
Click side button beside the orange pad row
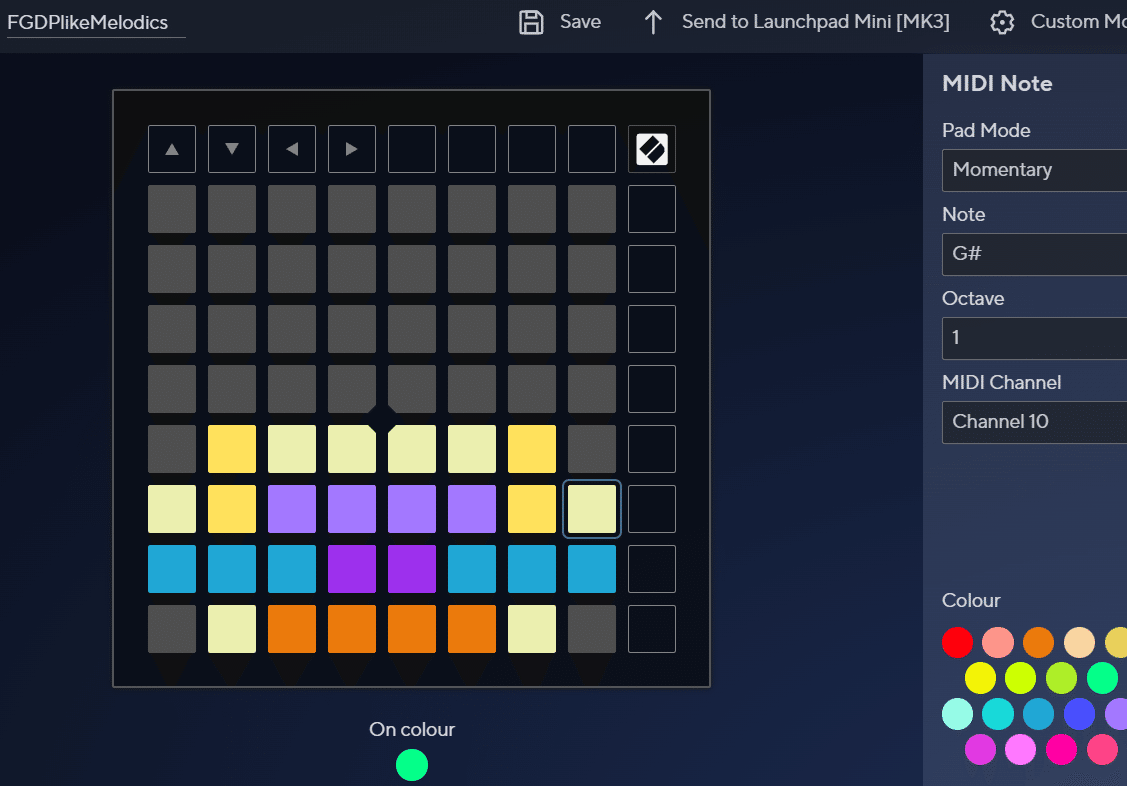(652, 629)
